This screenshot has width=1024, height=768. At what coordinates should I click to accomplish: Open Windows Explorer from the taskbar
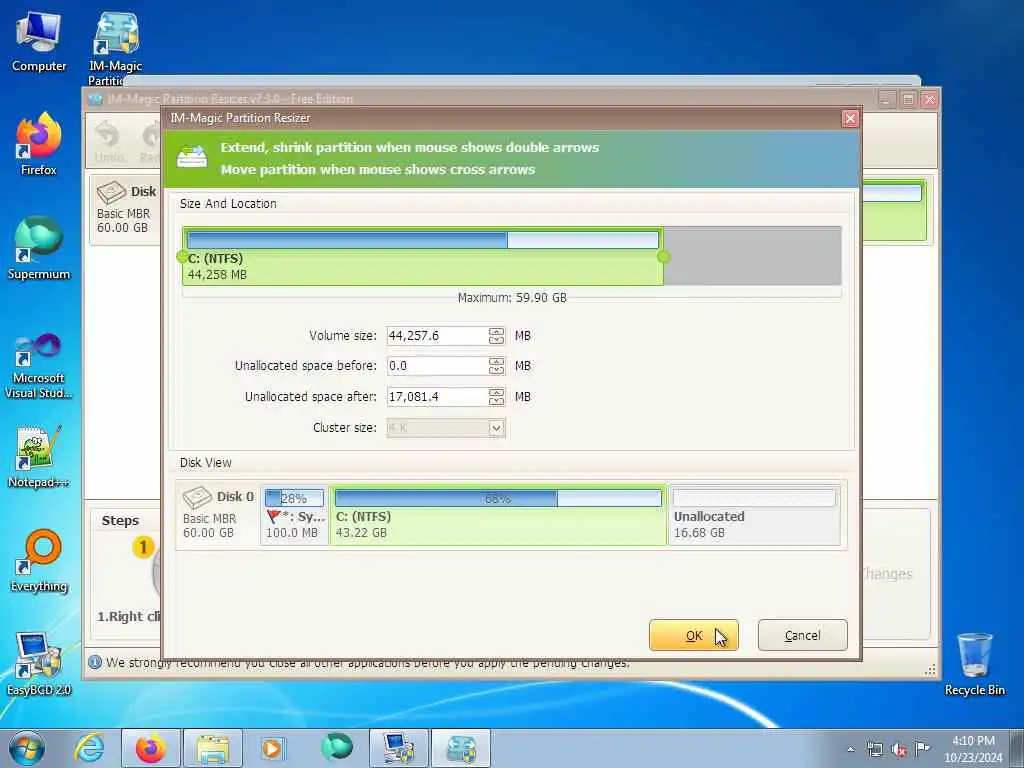tap(213, 748)
